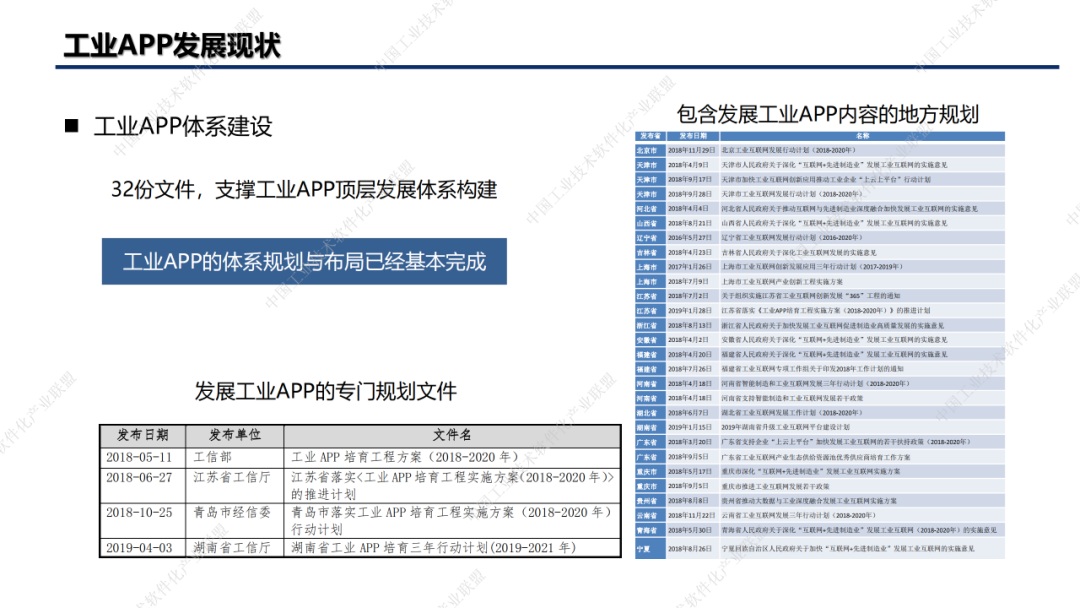Select the date 2018年4月9日
The width and height of the screenshot is (1080, 608).
[688, 165]
